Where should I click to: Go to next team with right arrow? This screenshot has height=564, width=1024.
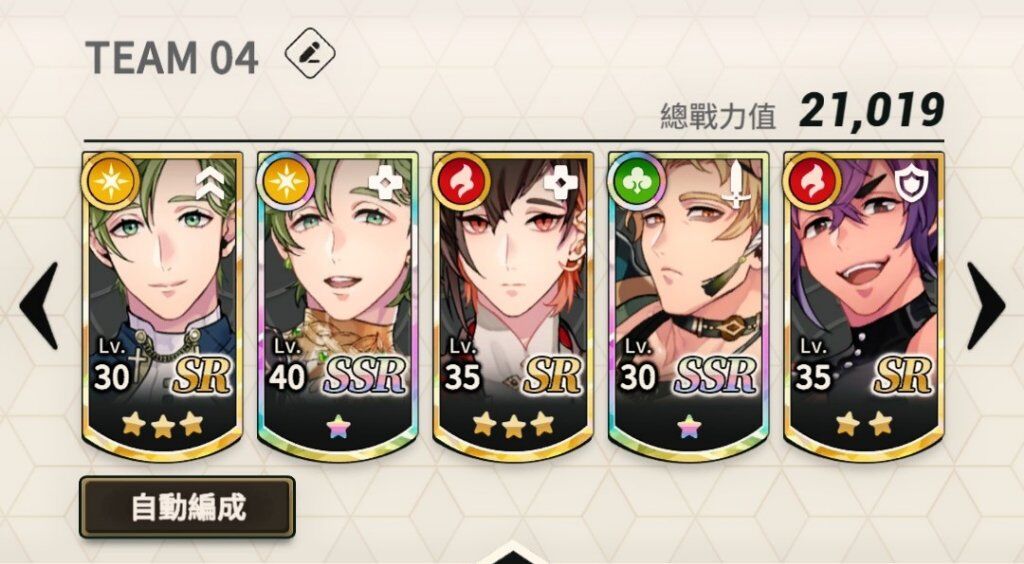985,306
